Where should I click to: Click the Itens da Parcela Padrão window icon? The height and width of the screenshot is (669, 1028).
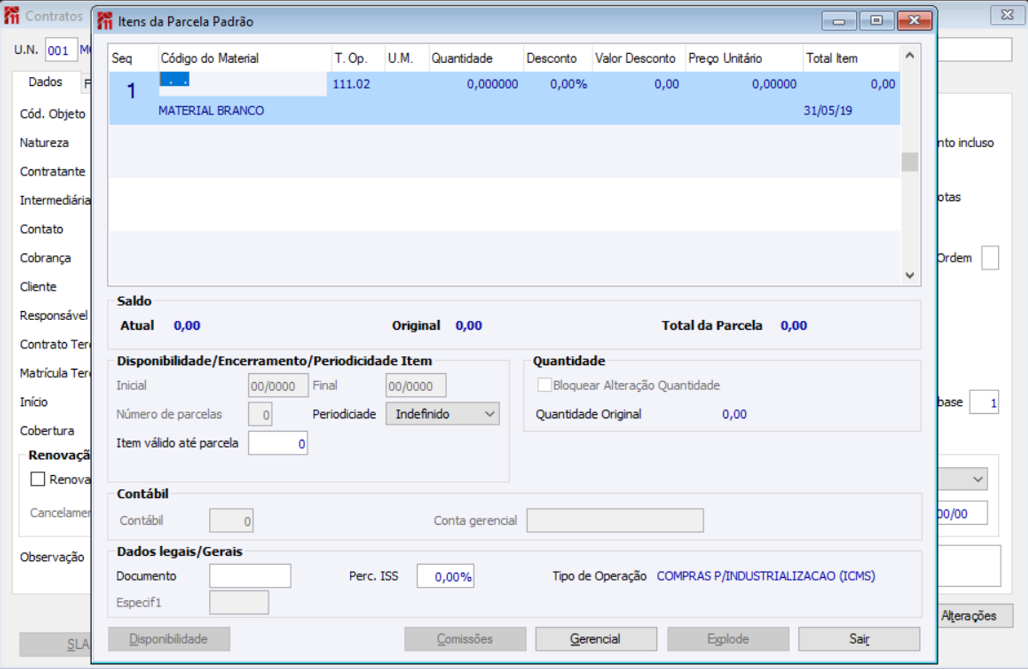click(x=105, y=21)
